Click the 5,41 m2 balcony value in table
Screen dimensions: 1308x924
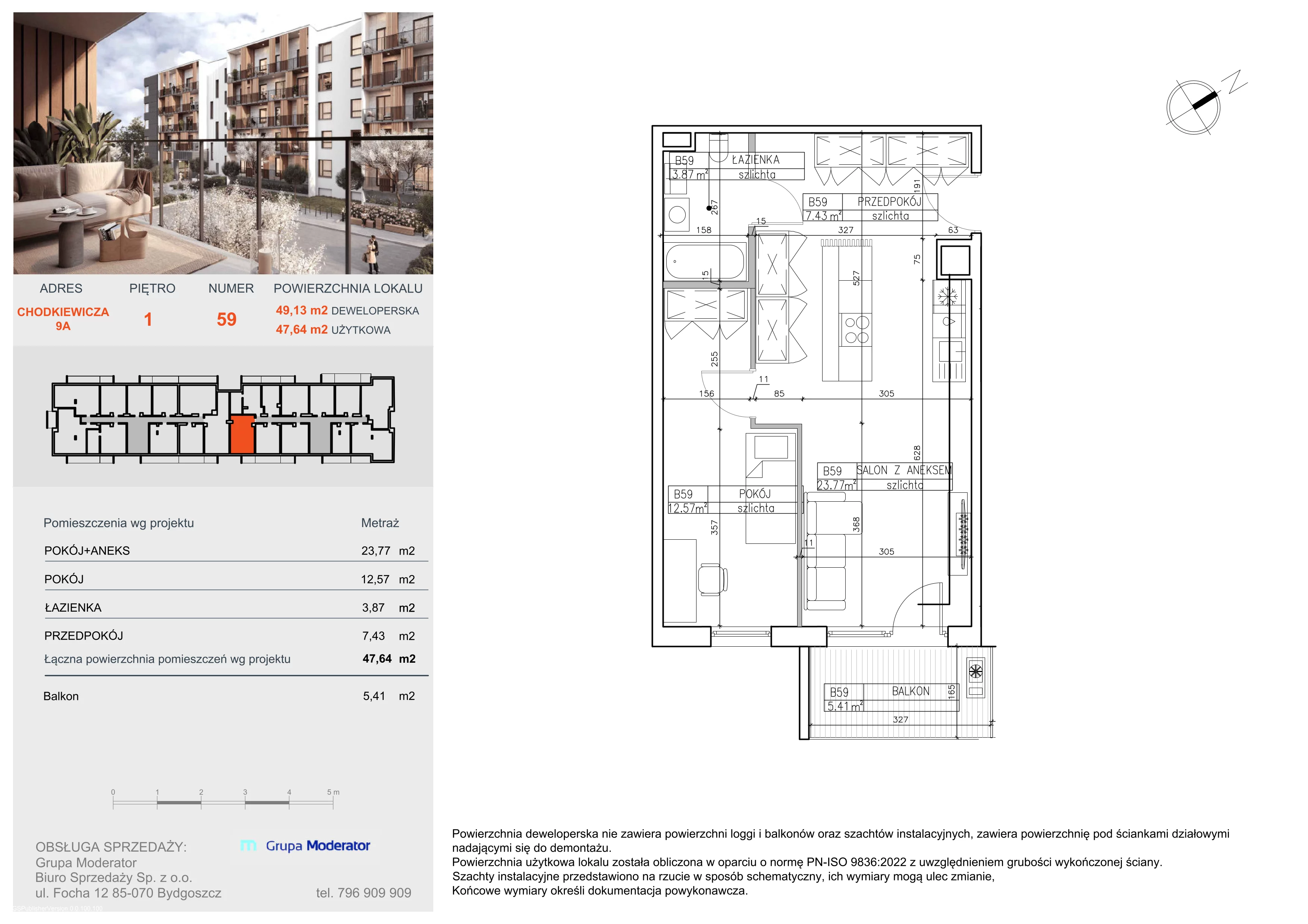389,696
